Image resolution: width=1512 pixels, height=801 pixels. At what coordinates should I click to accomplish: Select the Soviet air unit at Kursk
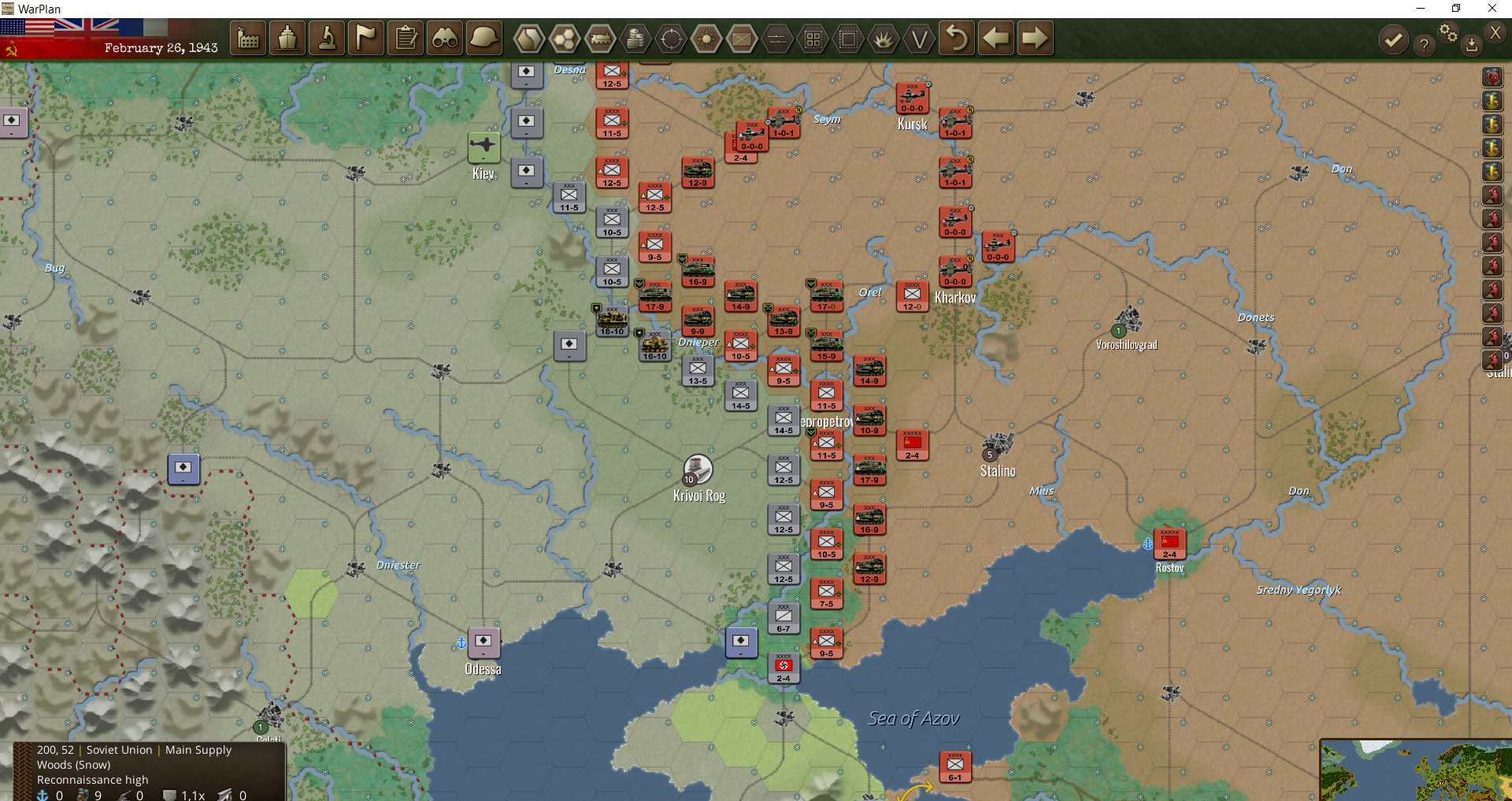pyautogui.click(x=912, y=98)
